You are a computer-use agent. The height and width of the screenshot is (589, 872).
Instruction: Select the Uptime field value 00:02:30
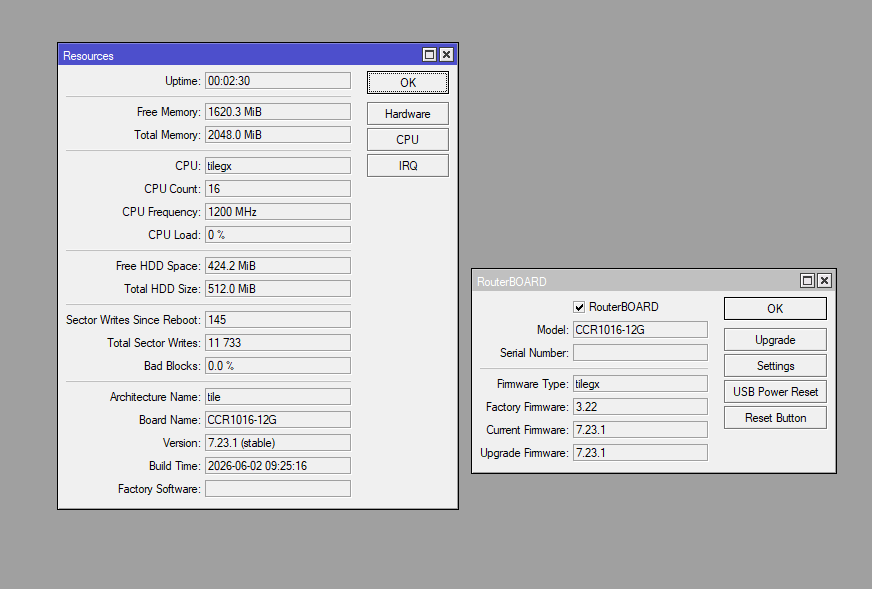[x=278, y=81]
